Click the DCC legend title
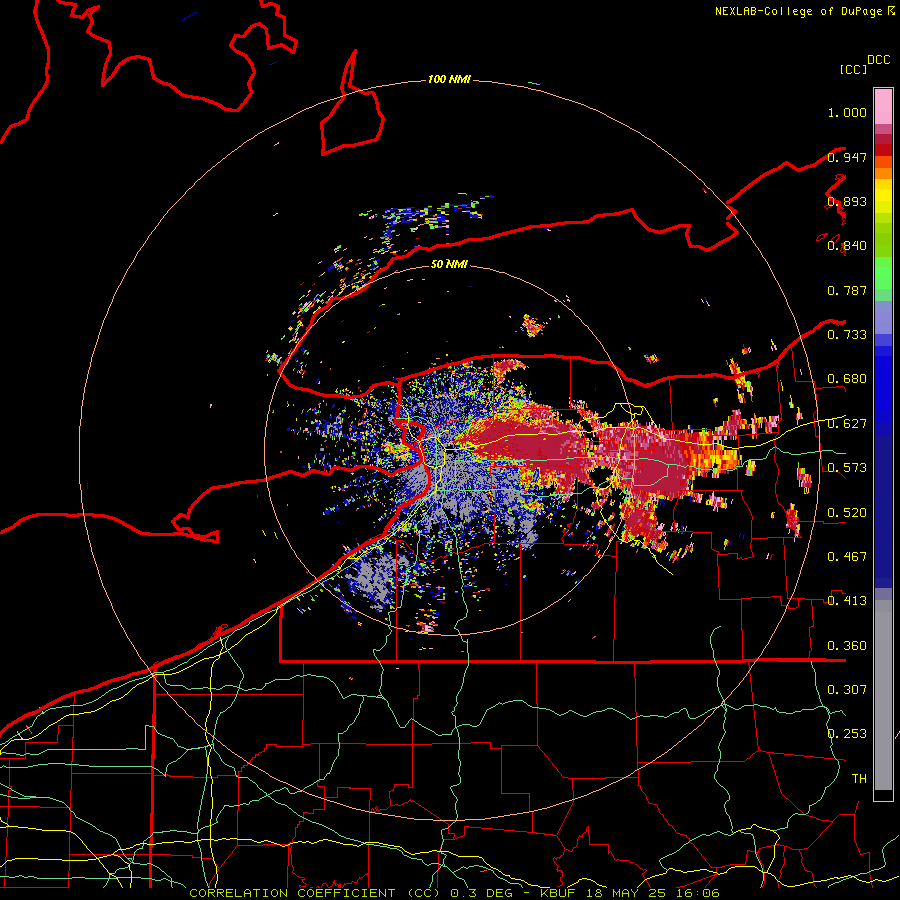 [879, 59]
